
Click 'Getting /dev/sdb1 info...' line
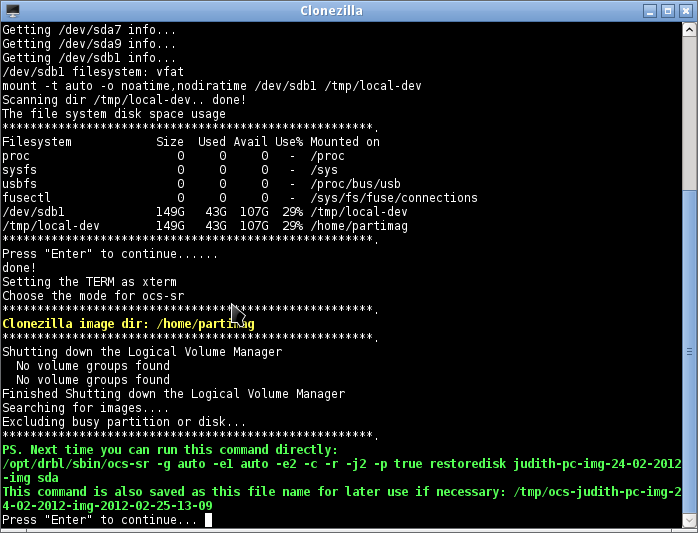point(89,58)
